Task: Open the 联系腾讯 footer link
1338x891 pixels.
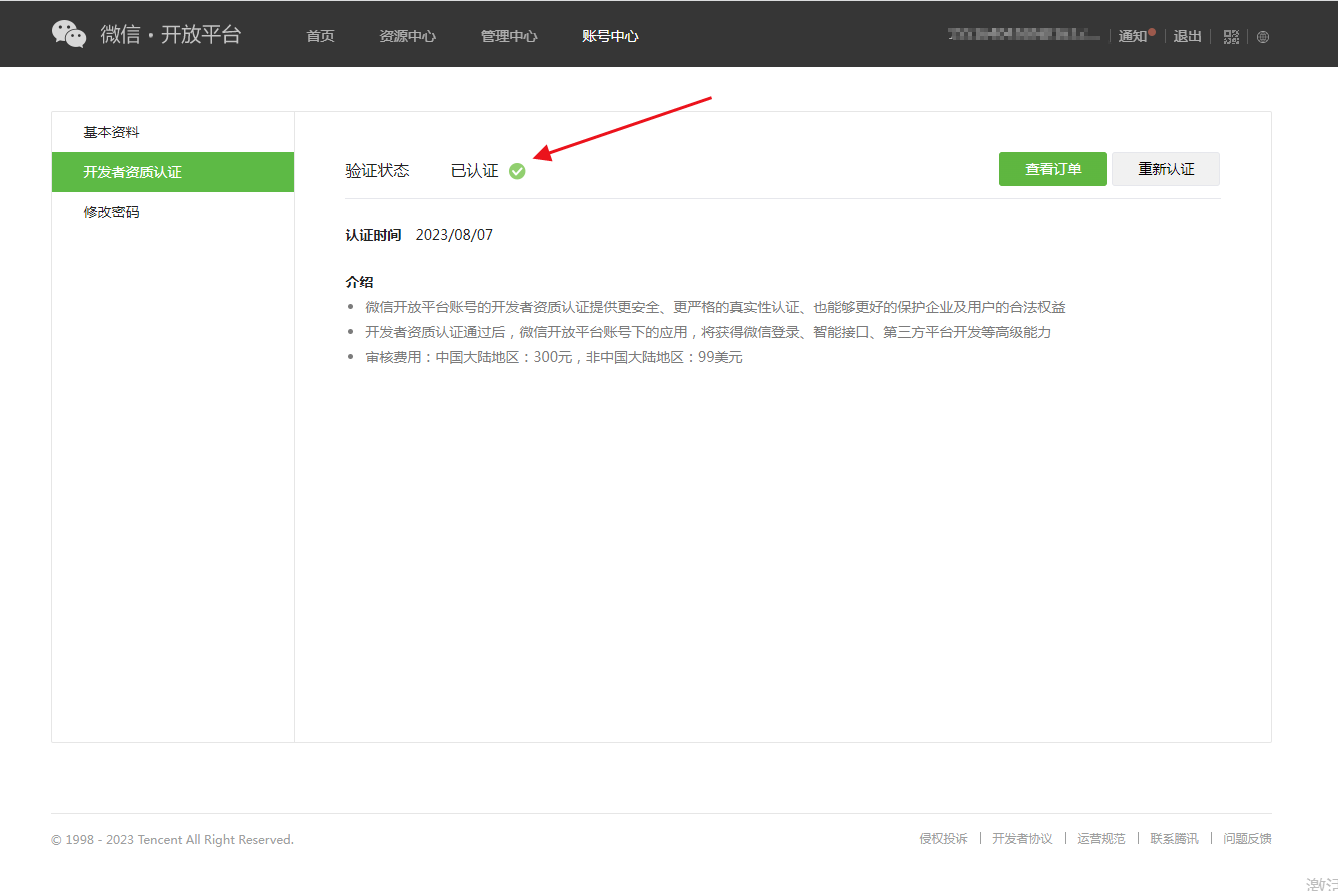Action: (x=1174, y=839)
